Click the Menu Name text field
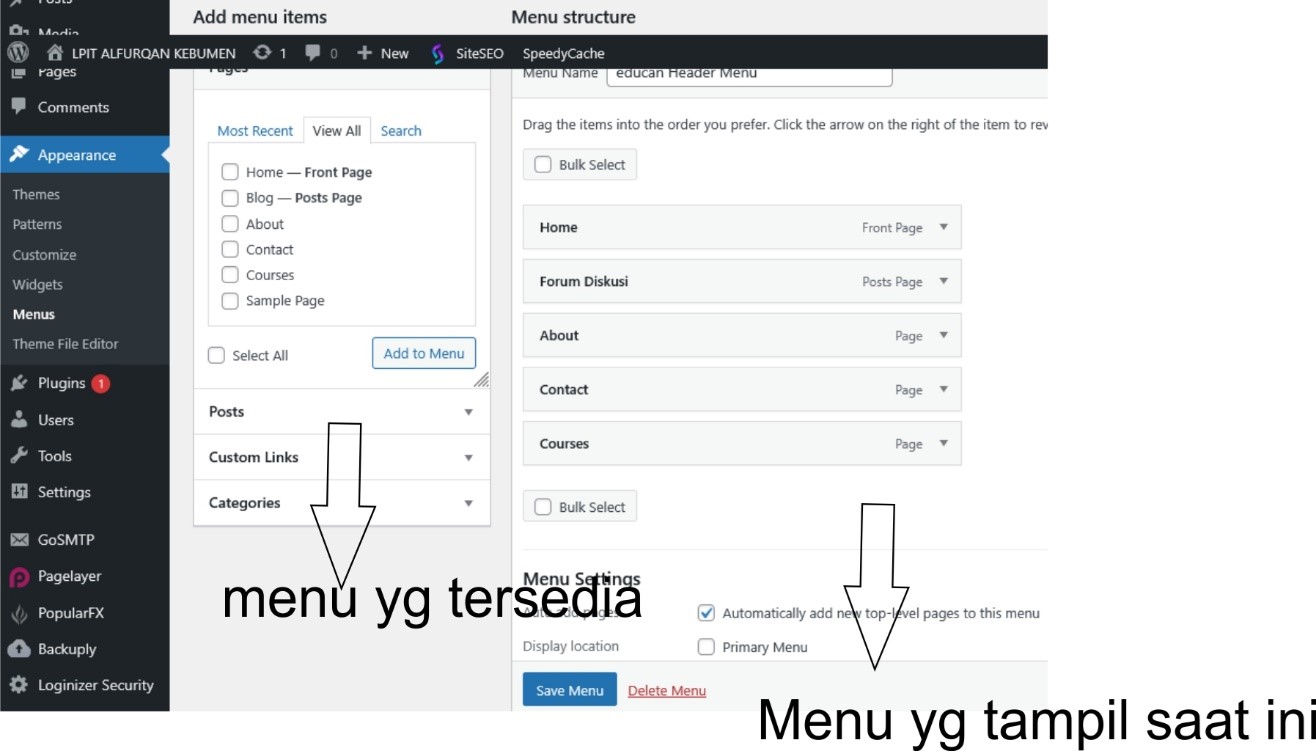 pyautogui.click(x=748, y=74)
